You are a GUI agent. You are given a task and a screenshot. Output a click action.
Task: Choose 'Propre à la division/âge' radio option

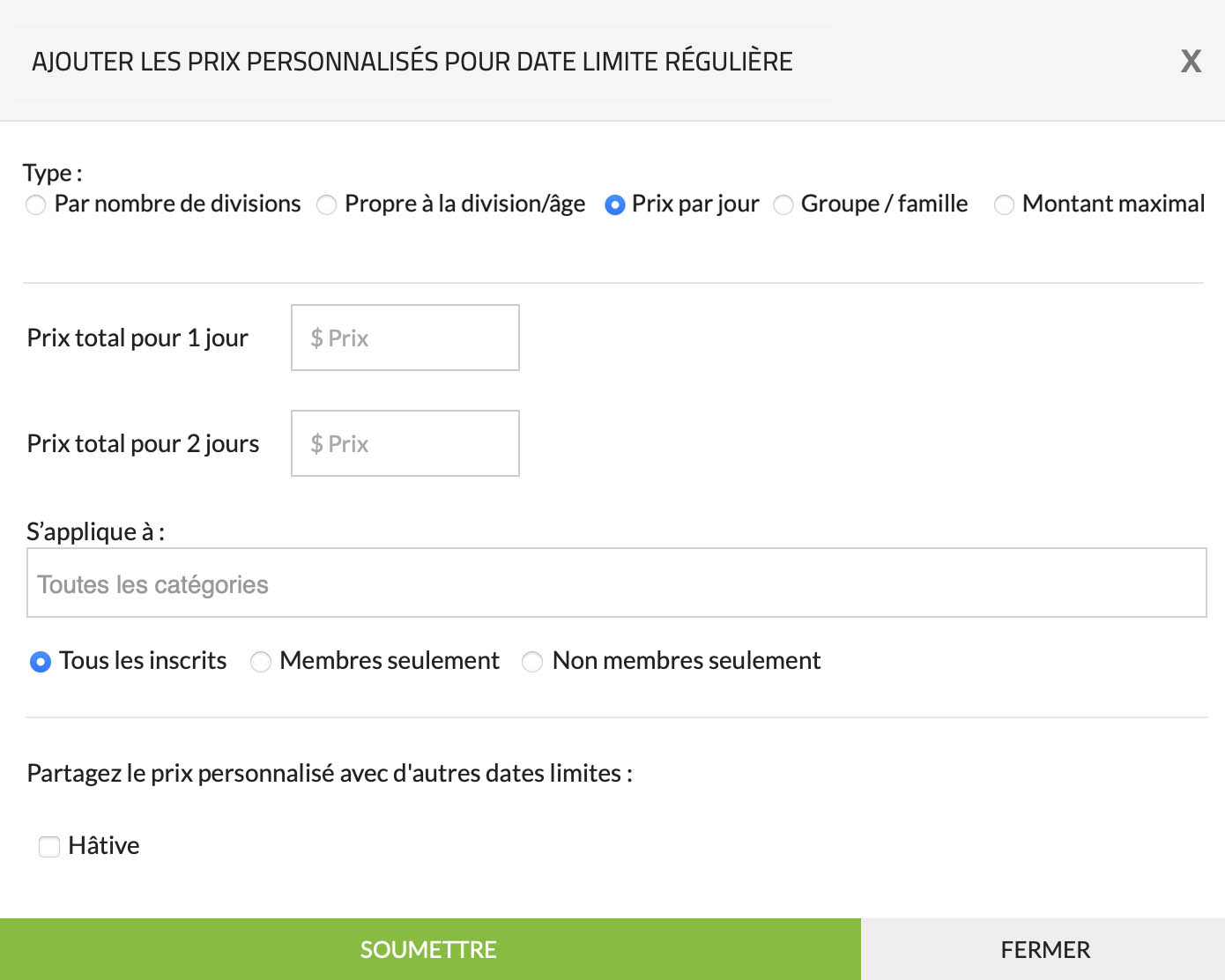tap(327, 205)
